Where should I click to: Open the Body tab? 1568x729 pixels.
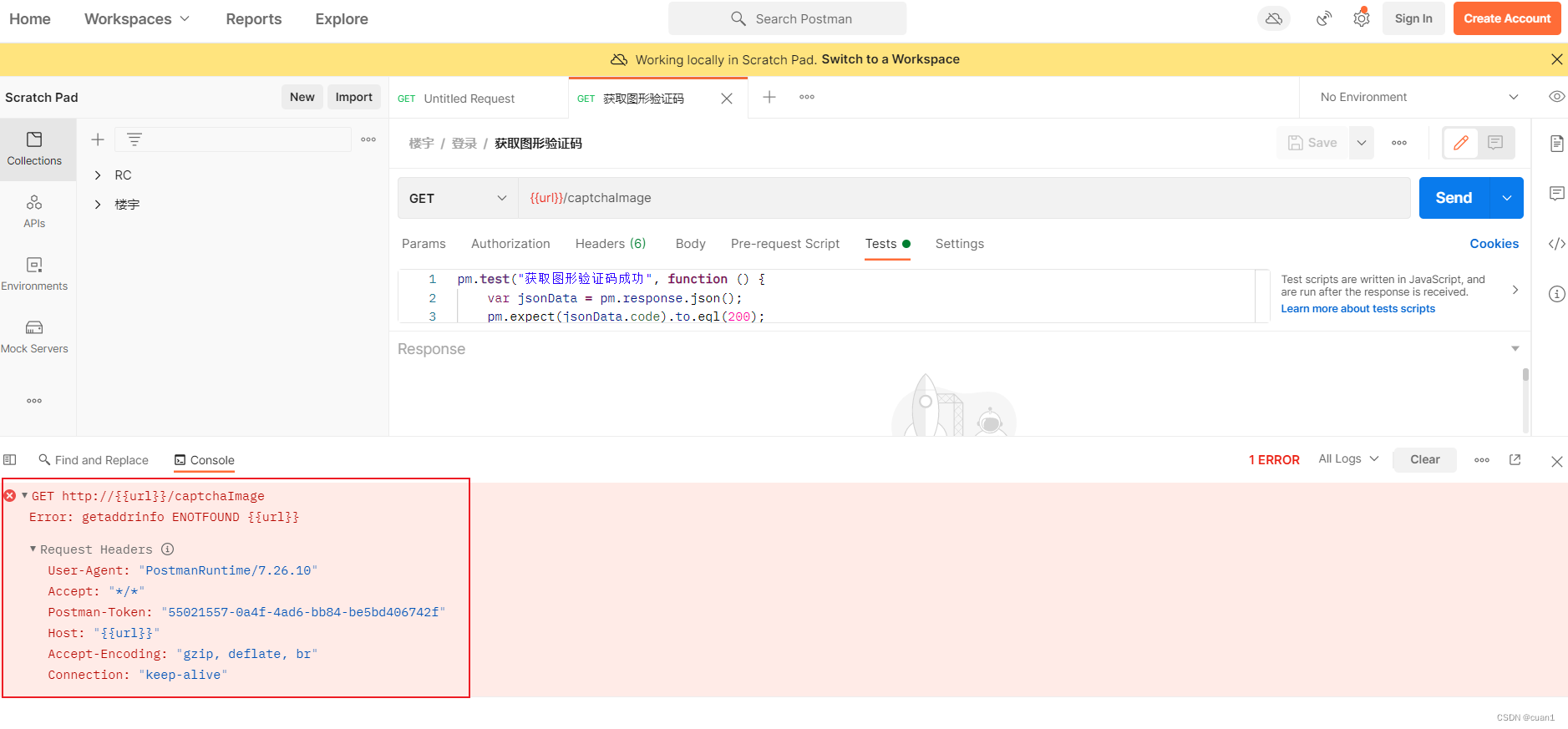(691, 244)
